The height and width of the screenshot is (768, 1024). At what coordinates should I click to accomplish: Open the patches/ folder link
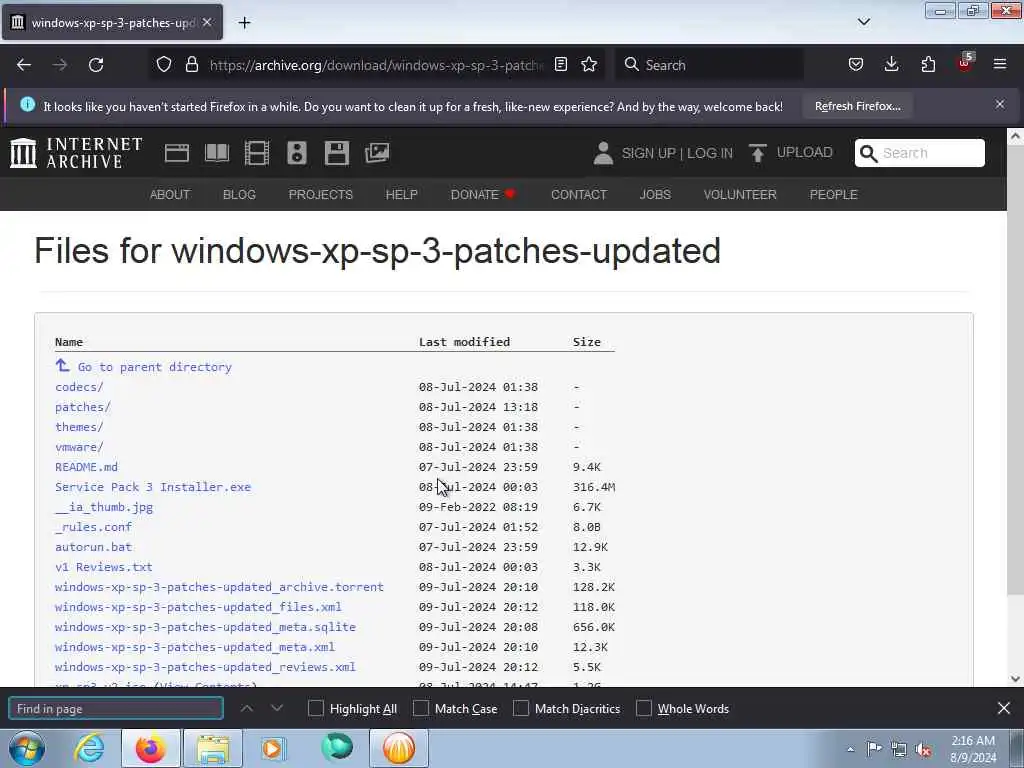[83, 407]
